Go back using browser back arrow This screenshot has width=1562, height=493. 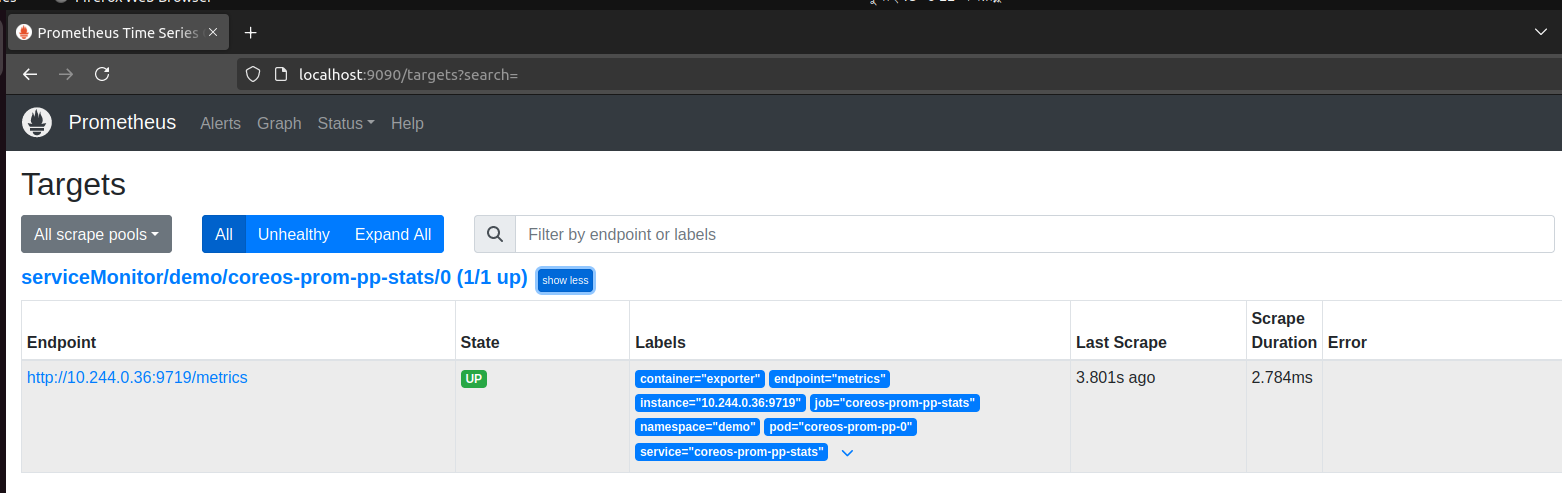(x=30, y=74)
